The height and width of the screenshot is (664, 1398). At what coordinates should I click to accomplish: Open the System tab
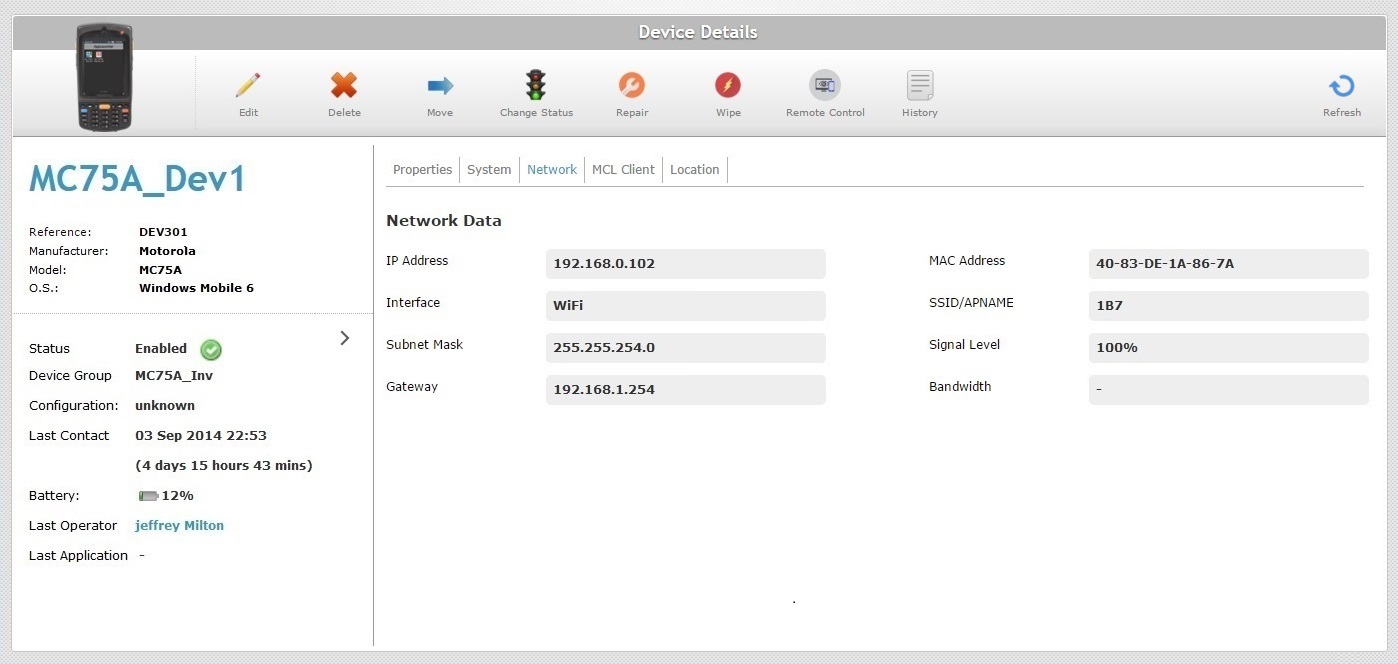pos(489,170)
